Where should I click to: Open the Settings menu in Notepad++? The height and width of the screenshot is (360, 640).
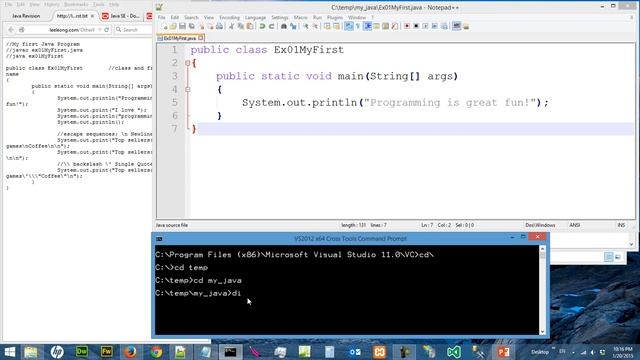point(280,18)
